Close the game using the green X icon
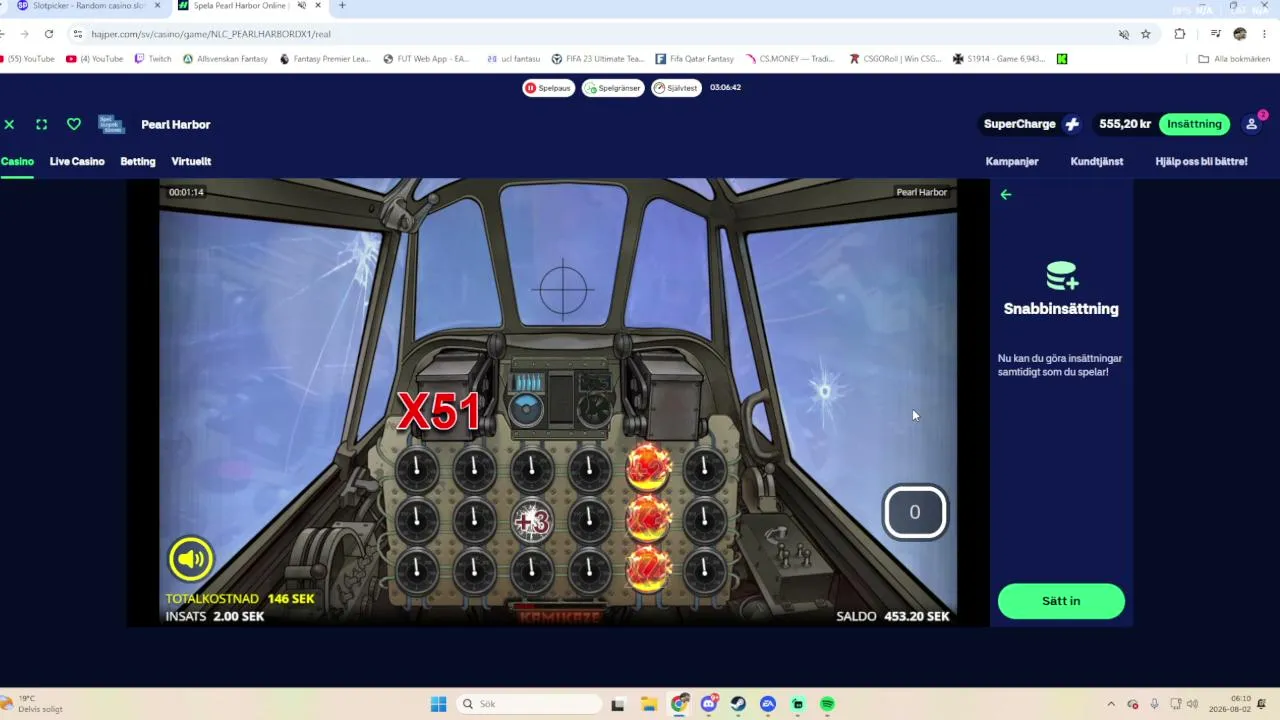 click(9, 124)
